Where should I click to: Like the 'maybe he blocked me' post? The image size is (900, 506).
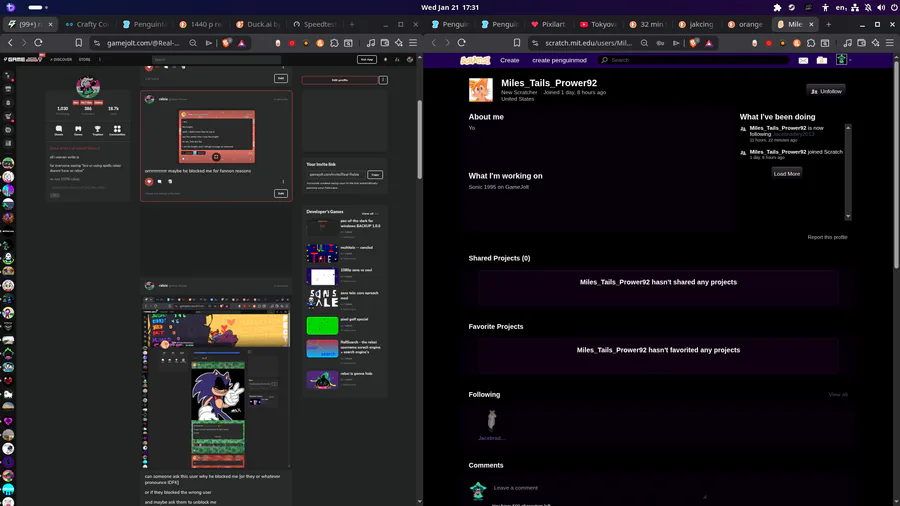pos(149,182)
